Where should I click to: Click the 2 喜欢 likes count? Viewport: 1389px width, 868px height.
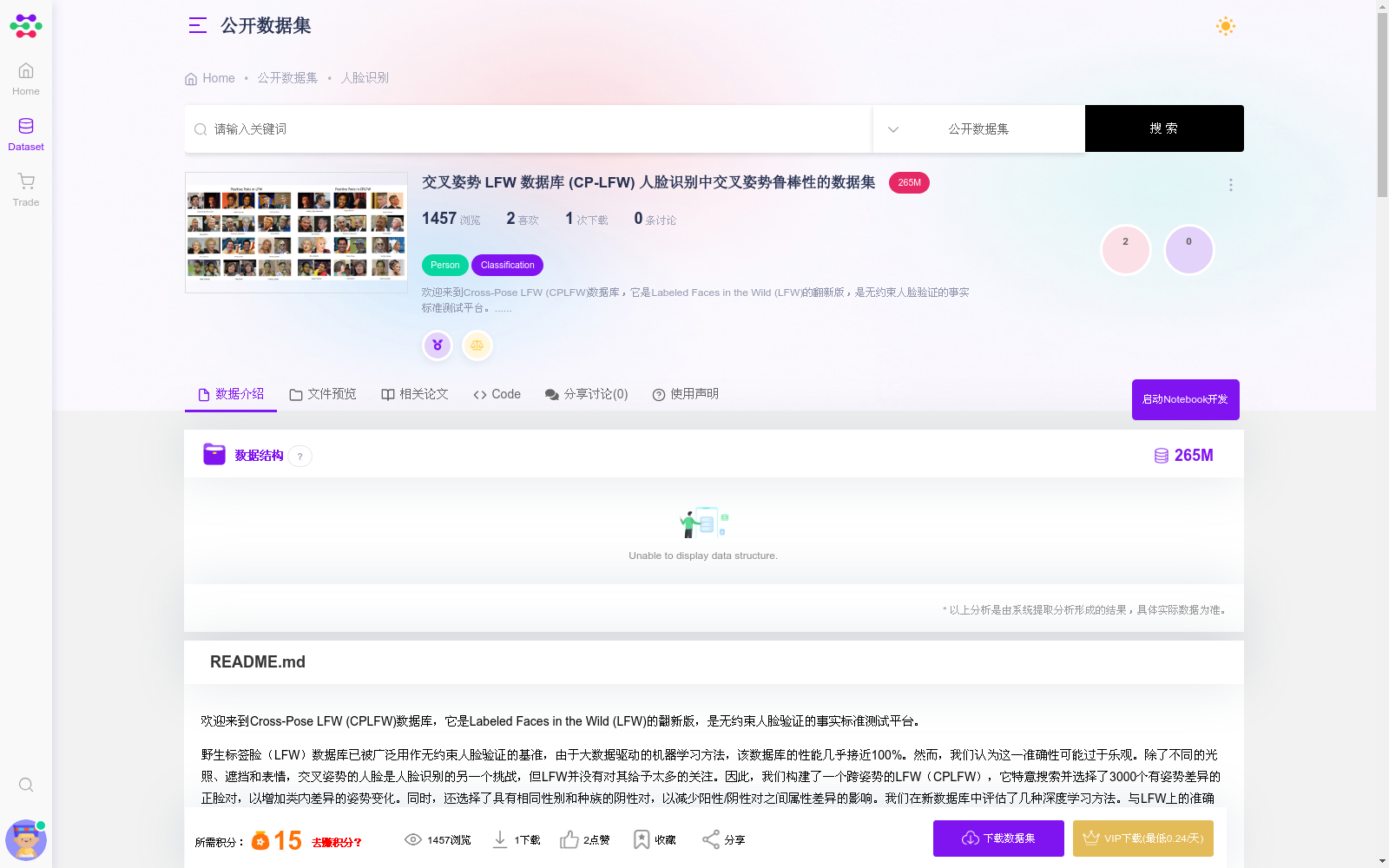click(523, 219)
